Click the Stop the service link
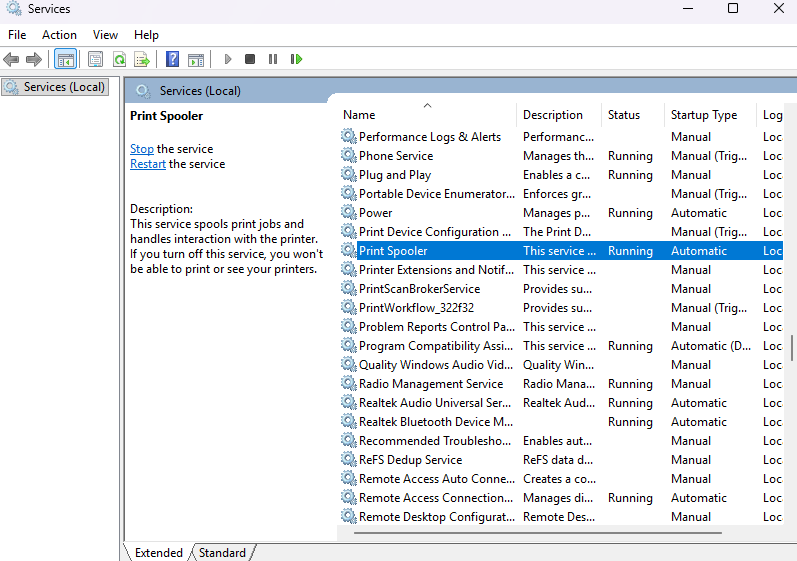Image resolution: width=797 pixels, height=561 pixels. point(142,149)
